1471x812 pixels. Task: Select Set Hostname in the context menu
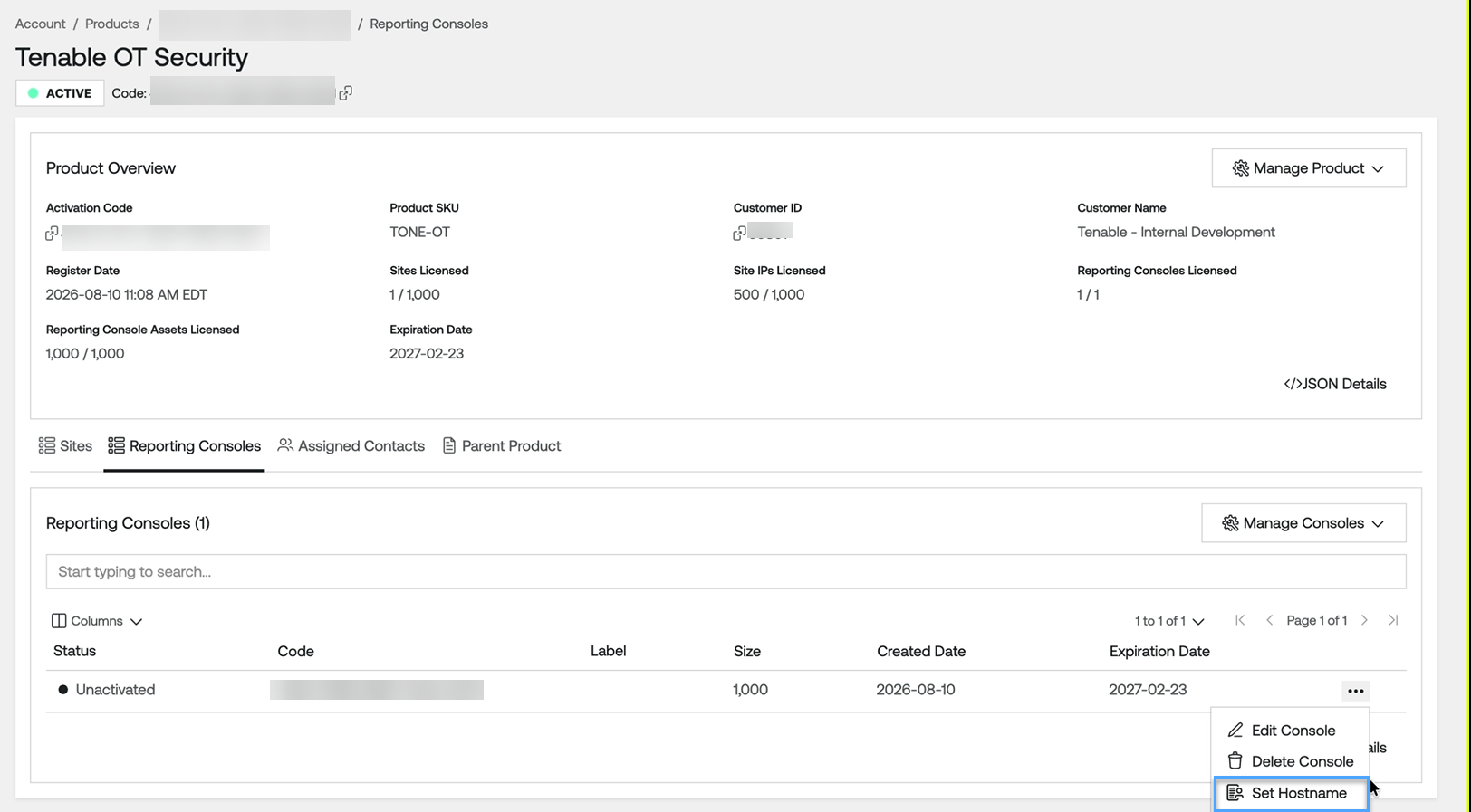pos(1291,793)
